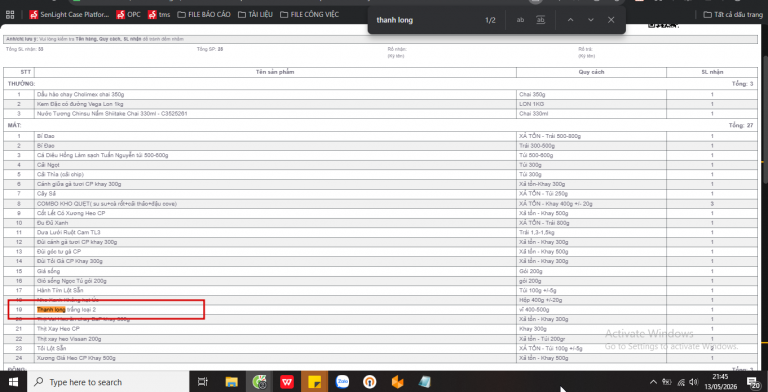The height and width of the screenshot is (392, 768).
Task: Open the apps grid icon in bookmarks bar
Action: (10, 14)
